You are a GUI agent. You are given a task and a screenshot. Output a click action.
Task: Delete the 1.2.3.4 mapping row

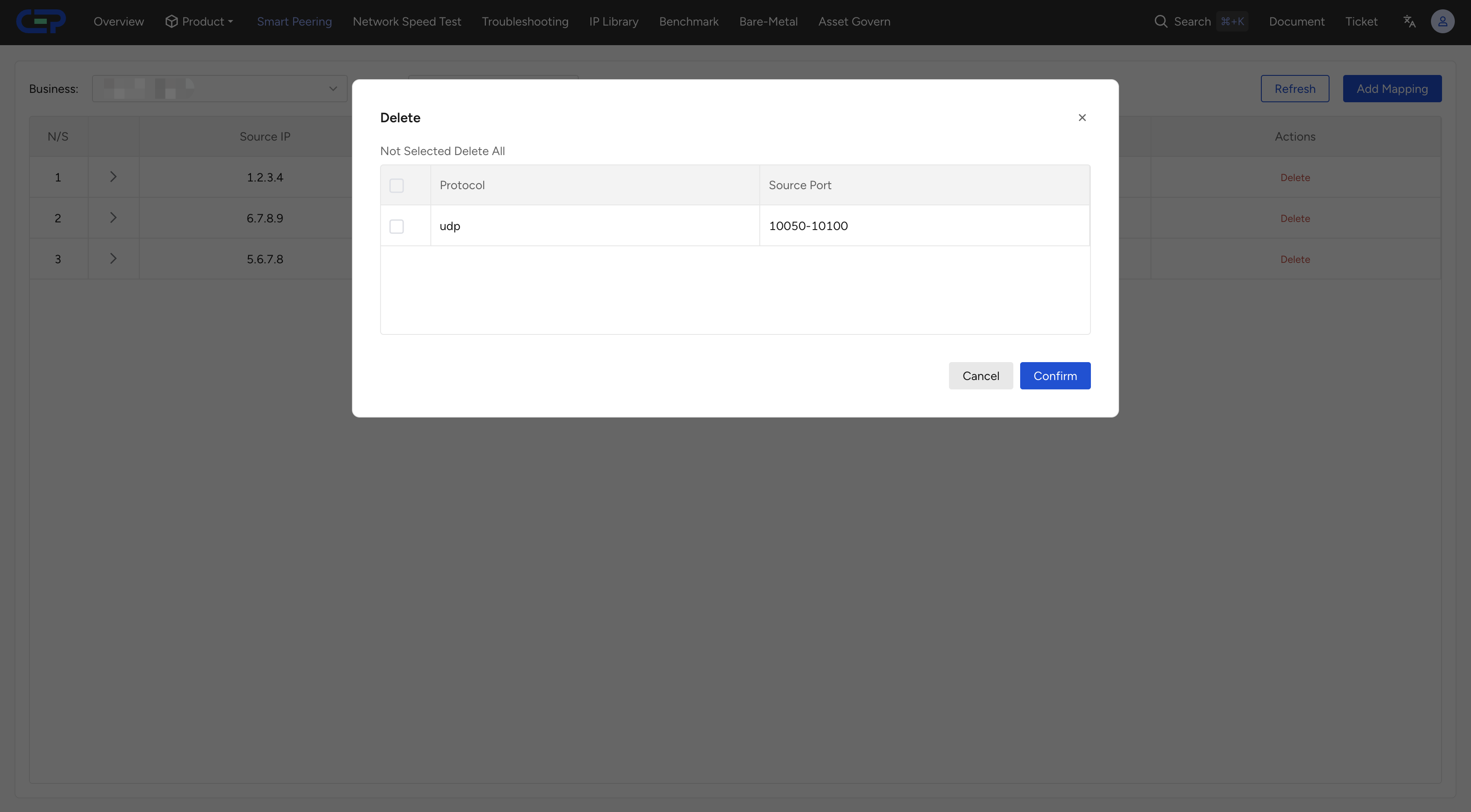pos(1295,178)
